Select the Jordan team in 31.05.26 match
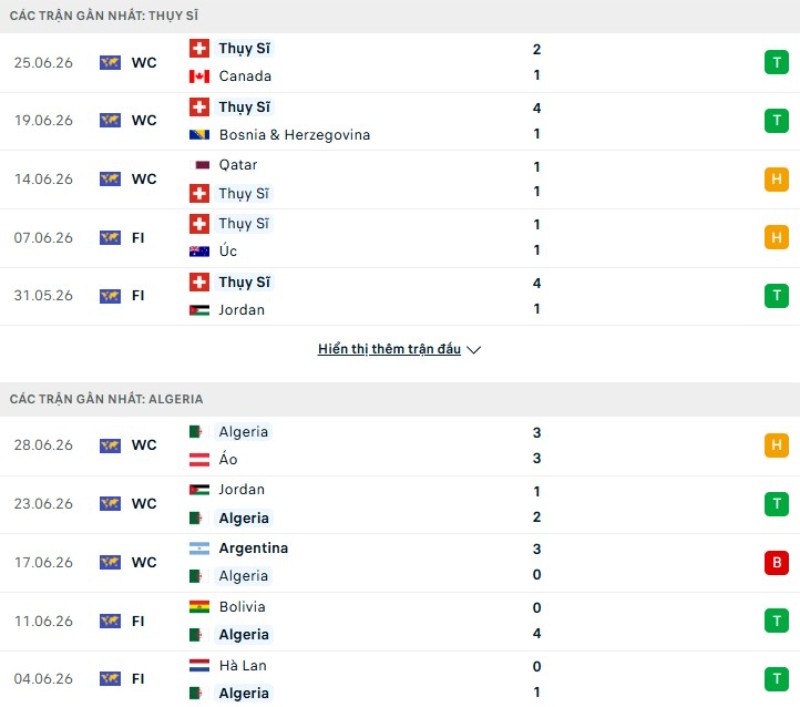Screen dimensions: 800x707 click(242, 310)
